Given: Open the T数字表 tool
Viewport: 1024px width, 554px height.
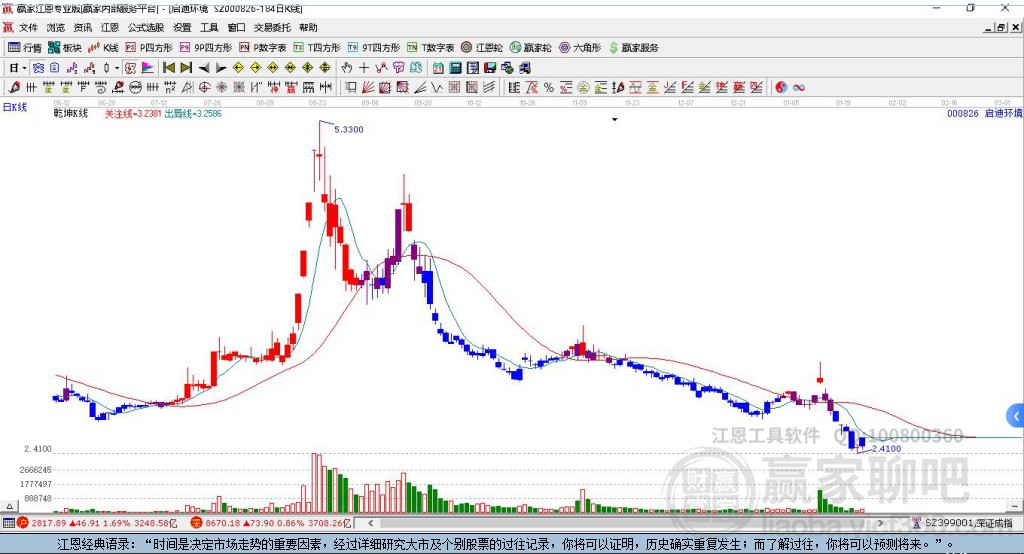Looking at the screenshot, I should pyautogui.click(x=430, y=48).
